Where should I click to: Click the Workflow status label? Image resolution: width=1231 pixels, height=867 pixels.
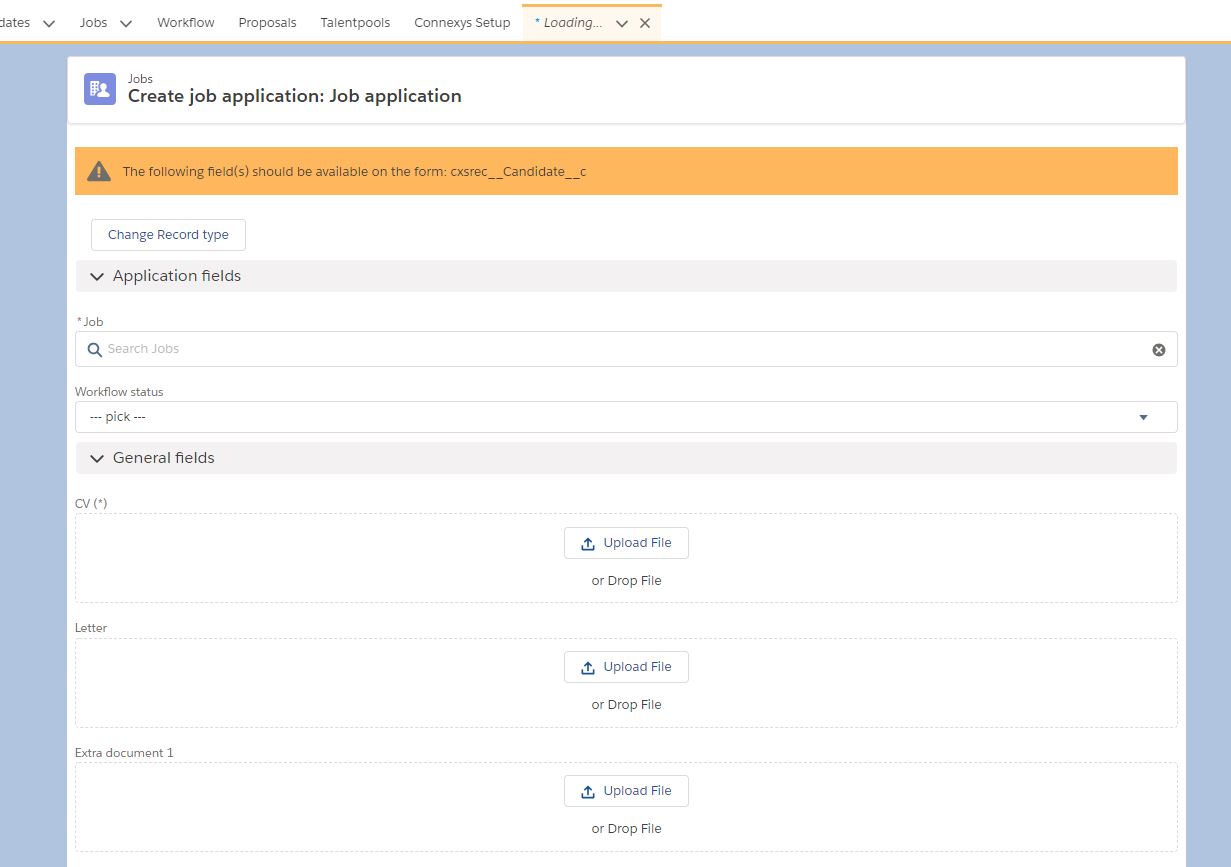pos(119,392)
